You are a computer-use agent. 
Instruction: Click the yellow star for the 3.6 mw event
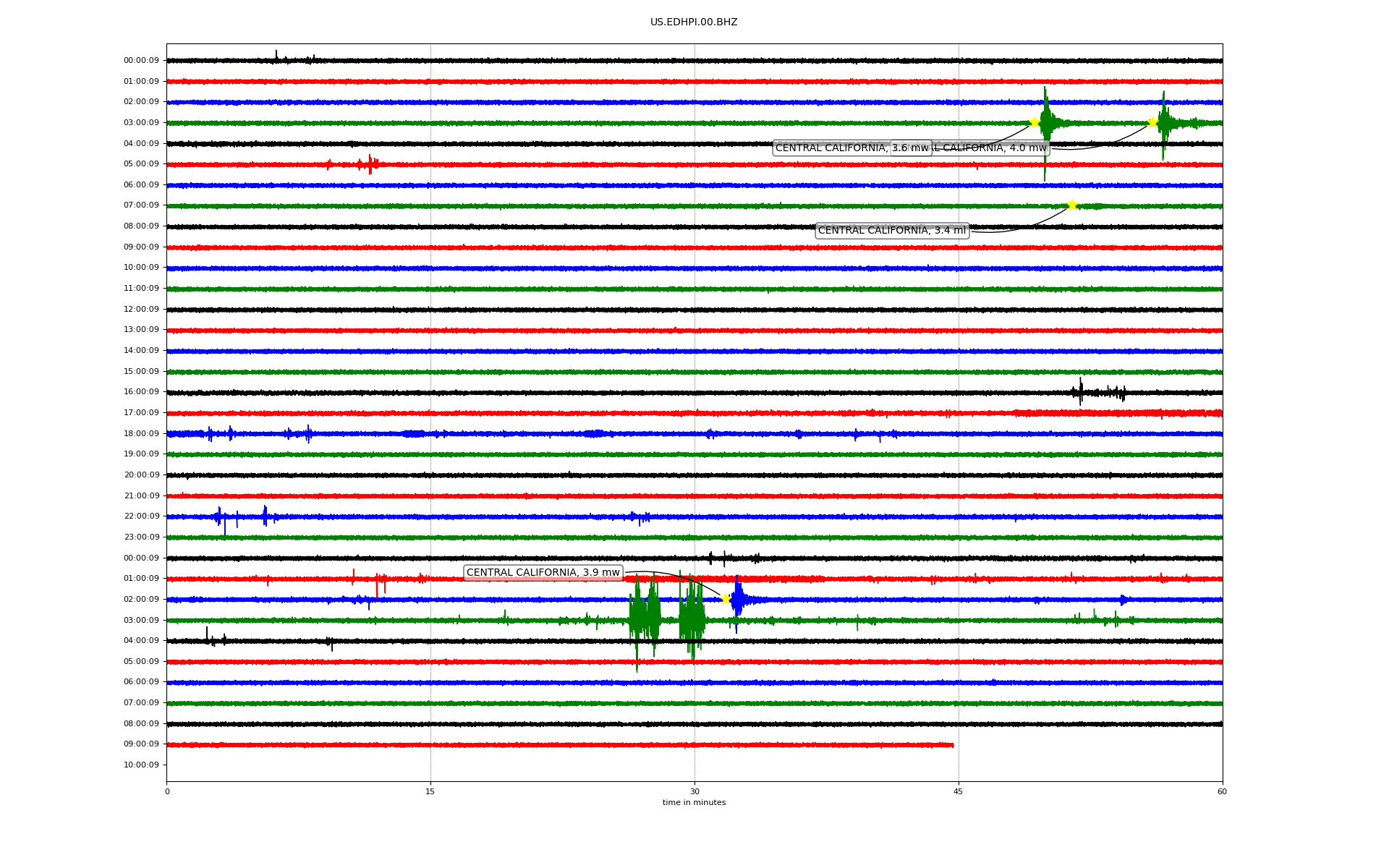(1035, 122)
